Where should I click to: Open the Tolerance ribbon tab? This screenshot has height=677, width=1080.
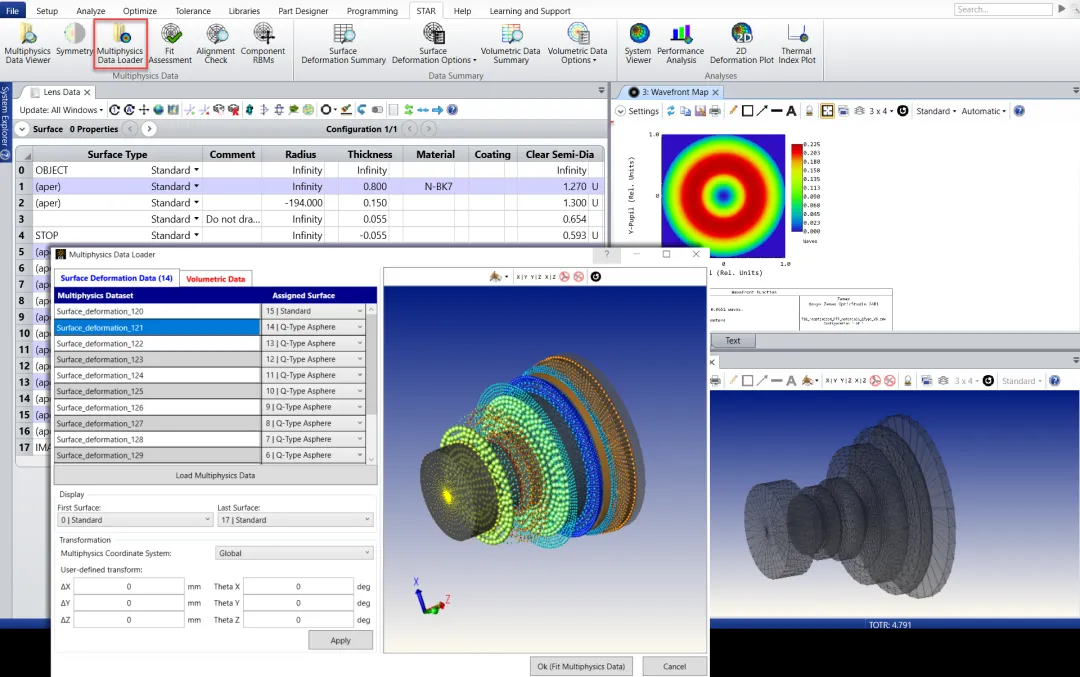pyautogui.click(x=193, y=10)
